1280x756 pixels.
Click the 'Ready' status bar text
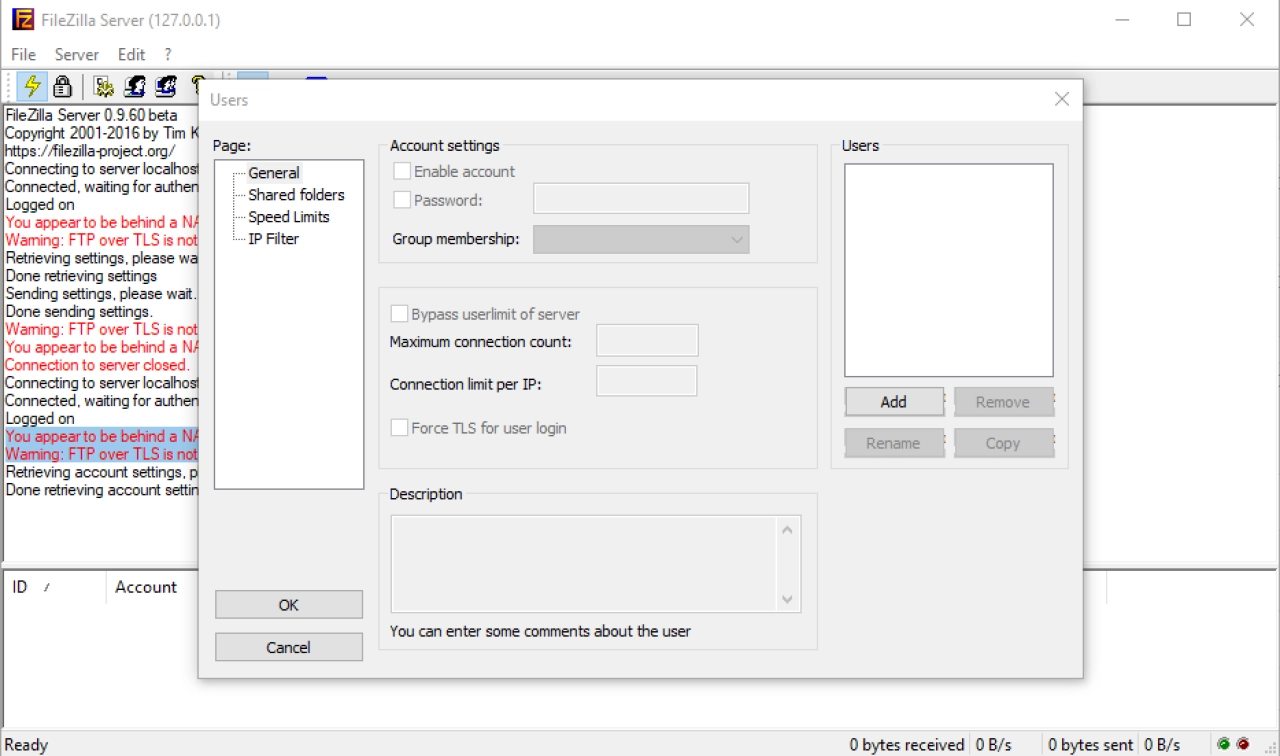[26, 744]
